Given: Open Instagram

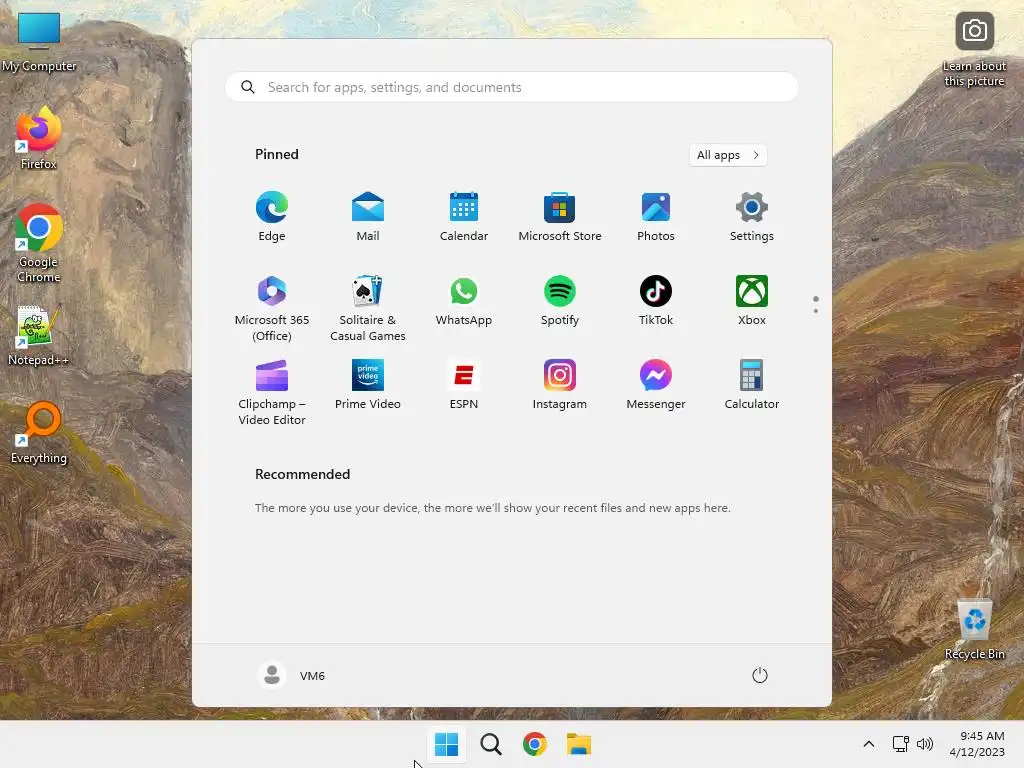Looking at the screenshot, I should [x=560, y=385].
